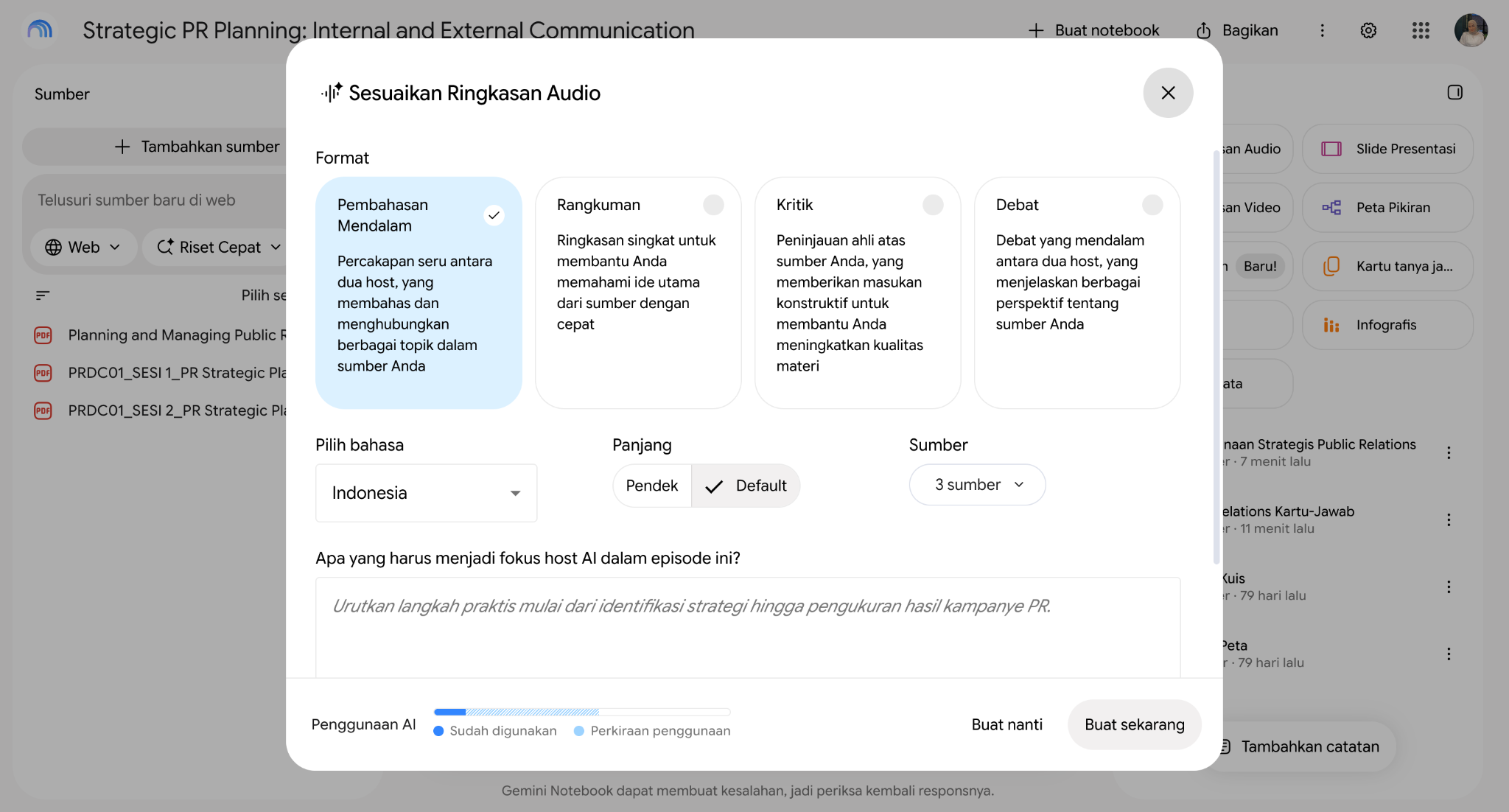
Task: Open the notebook three-dot options menu
Action: coord(1322,30)
